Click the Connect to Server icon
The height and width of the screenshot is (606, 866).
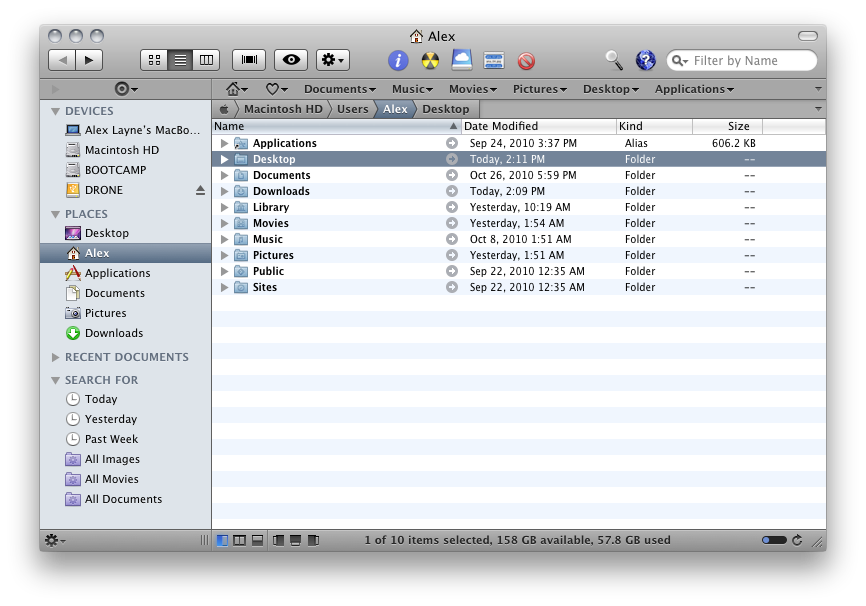[494, 60]
